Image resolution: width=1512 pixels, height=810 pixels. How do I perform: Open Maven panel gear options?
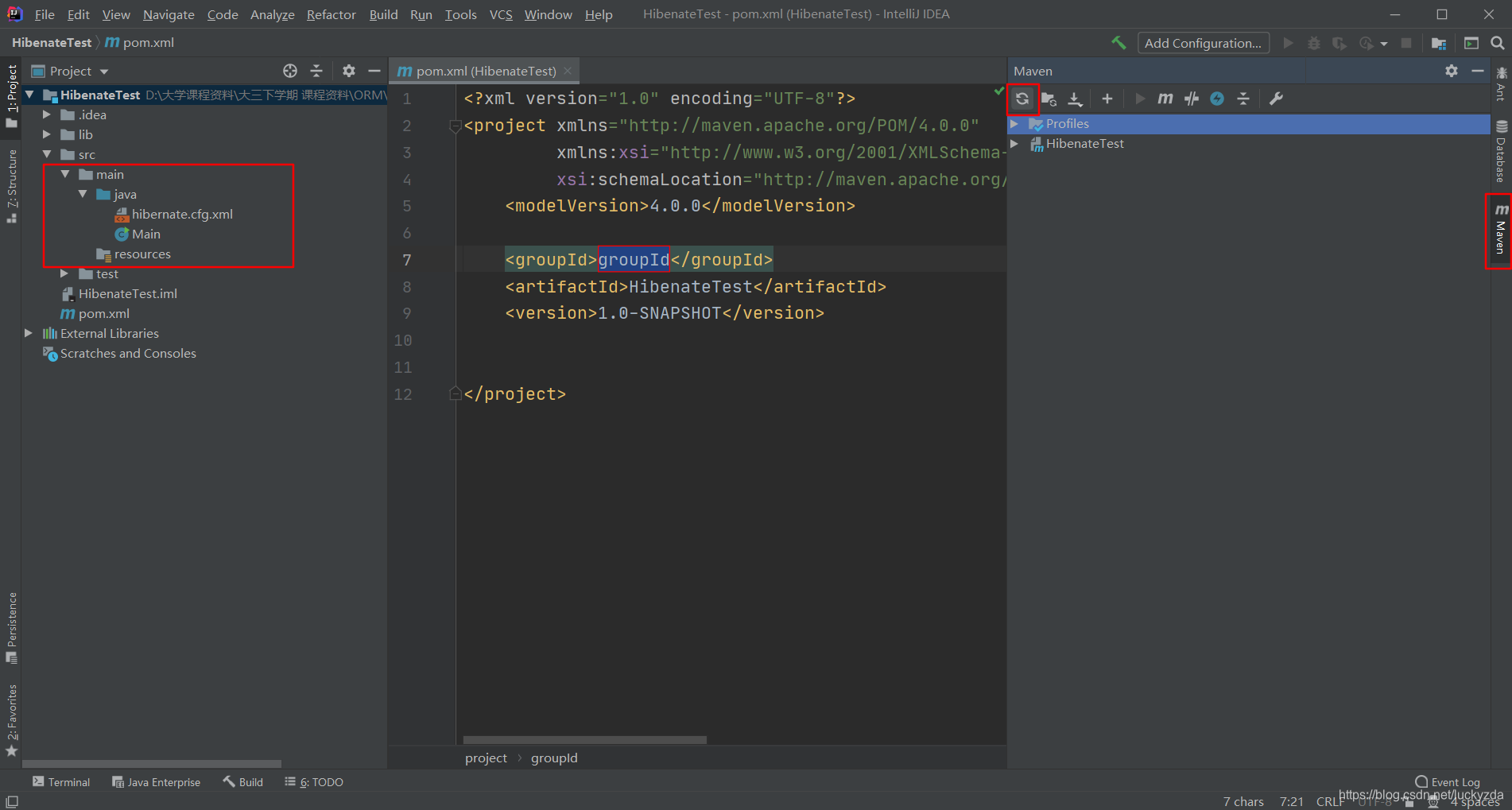(1452, 71)
